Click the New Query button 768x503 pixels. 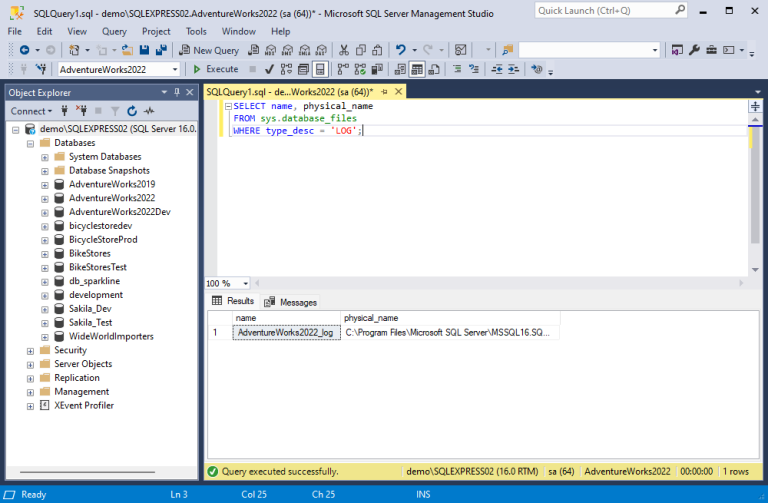(x=209, y=50)
